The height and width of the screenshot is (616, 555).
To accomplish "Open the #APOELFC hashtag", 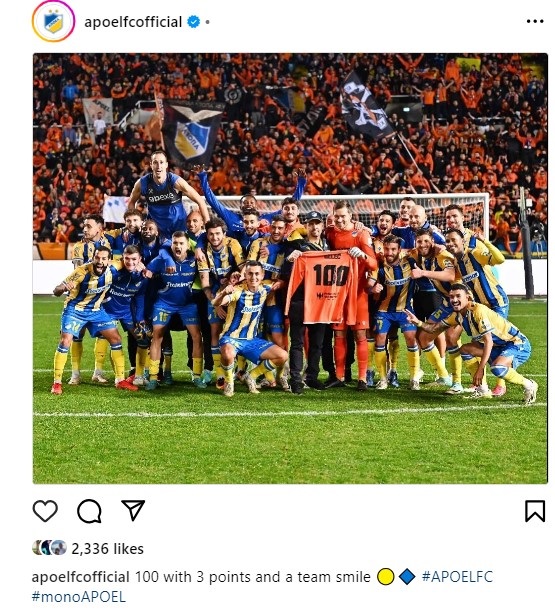I will click(x=457, y=577).
